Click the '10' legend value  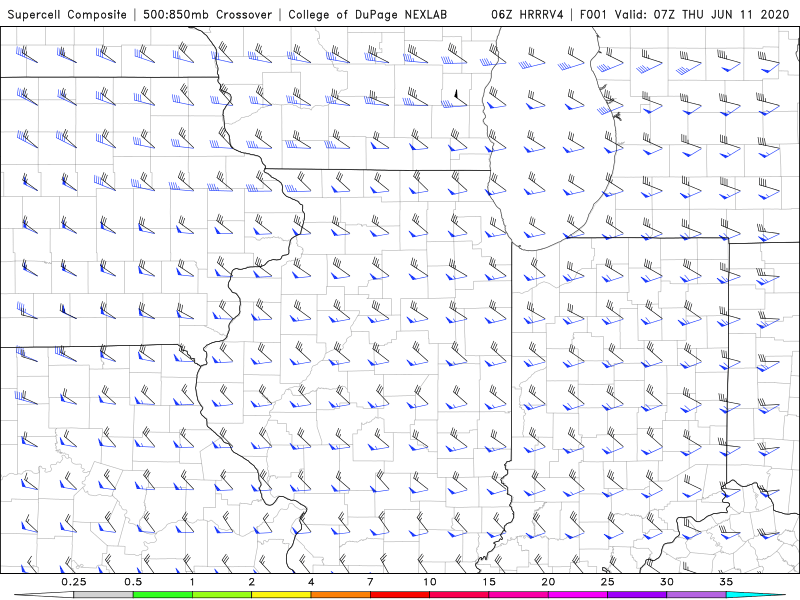click(x=430, y=582)
